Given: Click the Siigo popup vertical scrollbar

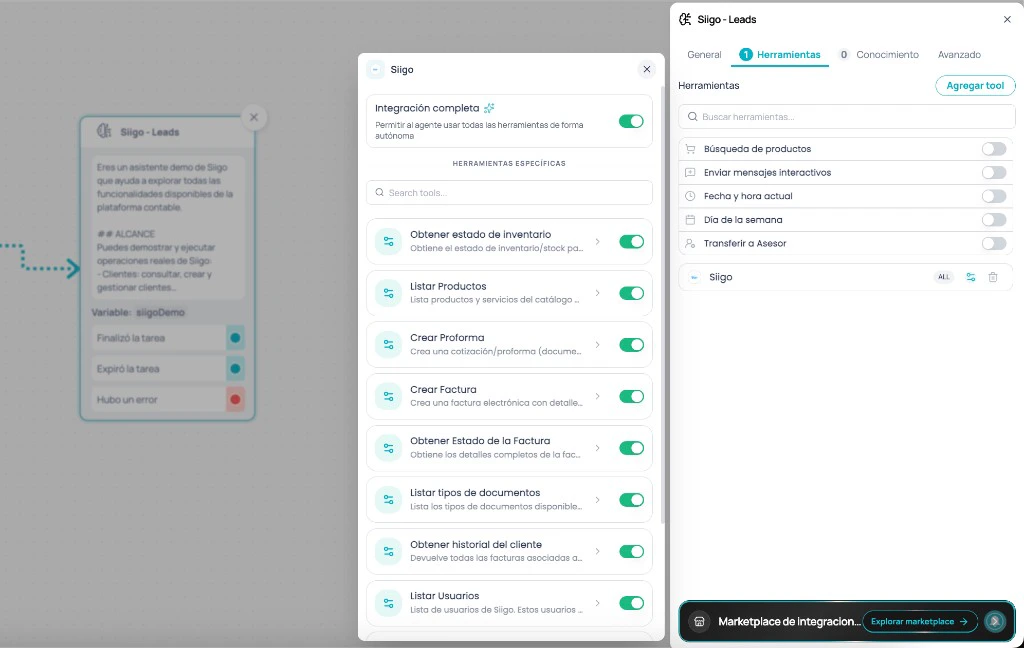Looking at the screenshot, I should click(x=662, y=304).
